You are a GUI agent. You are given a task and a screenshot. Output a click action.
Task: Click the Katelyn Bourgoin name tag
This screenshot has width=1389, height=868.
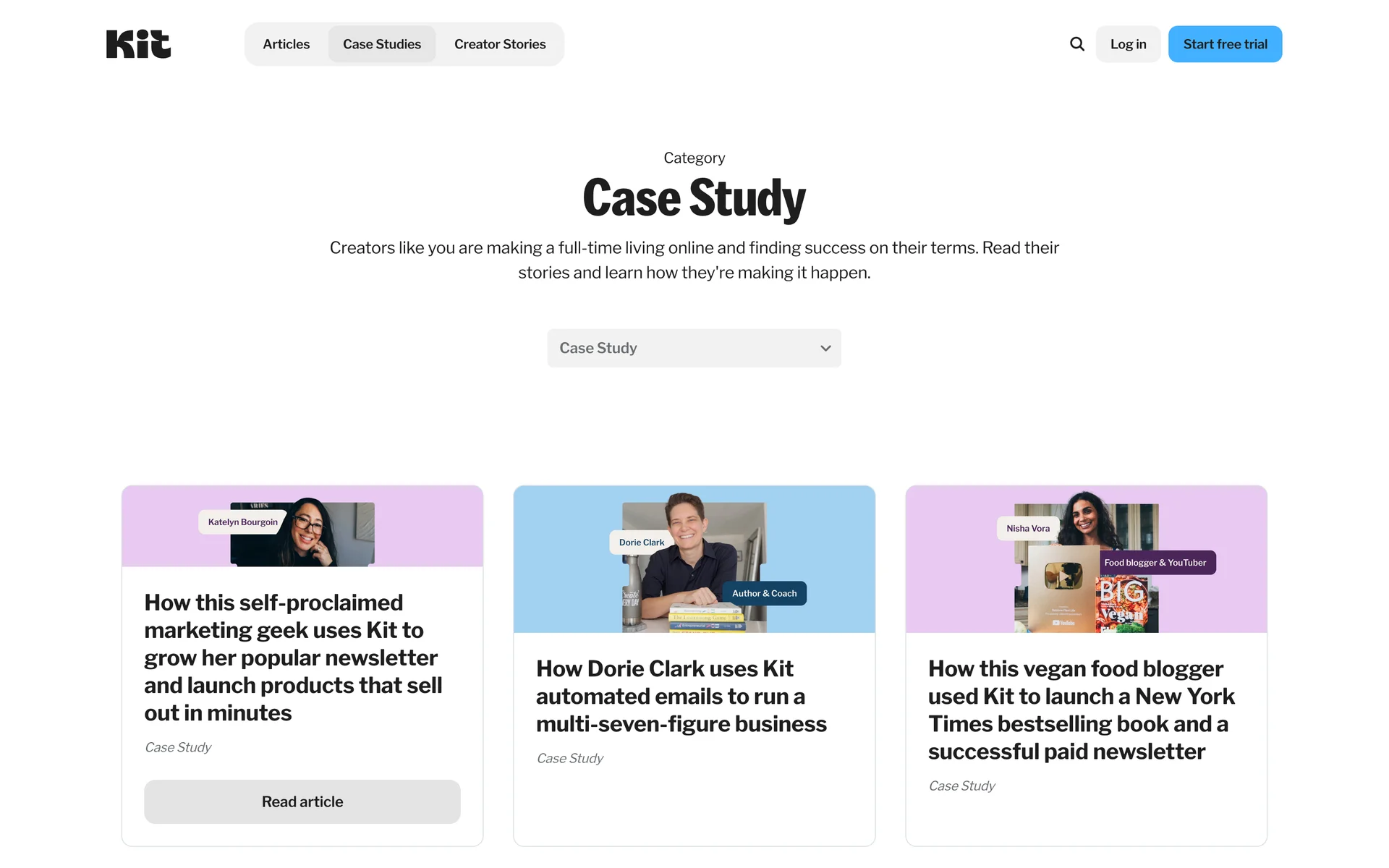(x=242, y=522)
